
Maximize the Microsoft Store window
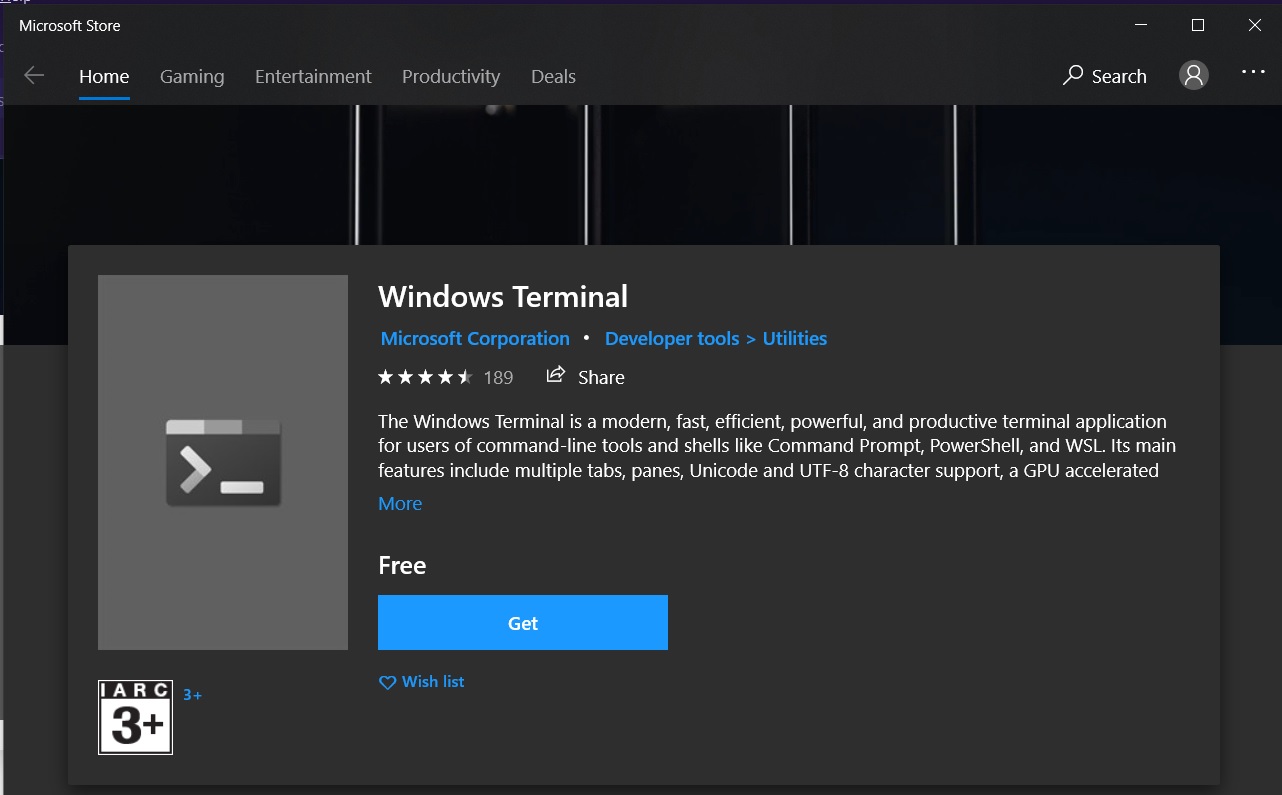(1197, 25)
